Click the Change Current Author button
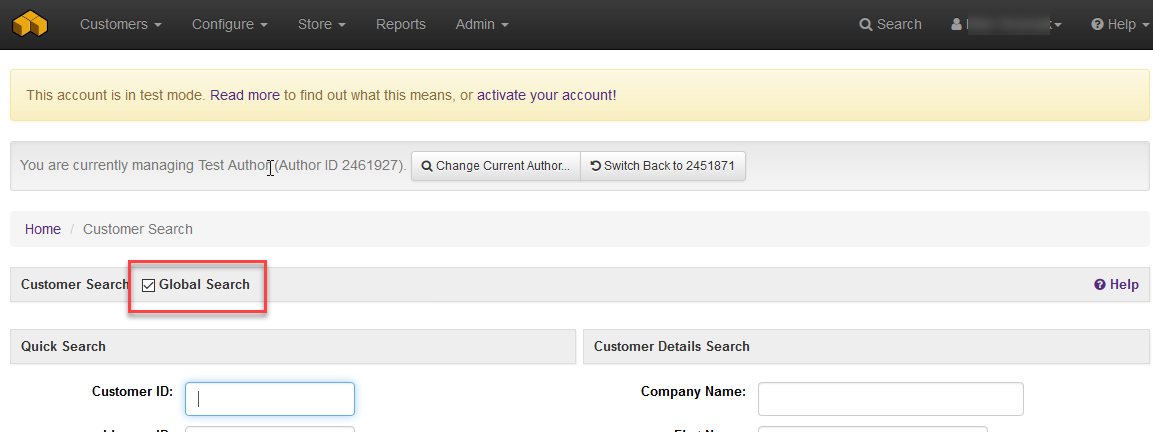The width and height of the screenshot is (1153, 432). (496, 166)
